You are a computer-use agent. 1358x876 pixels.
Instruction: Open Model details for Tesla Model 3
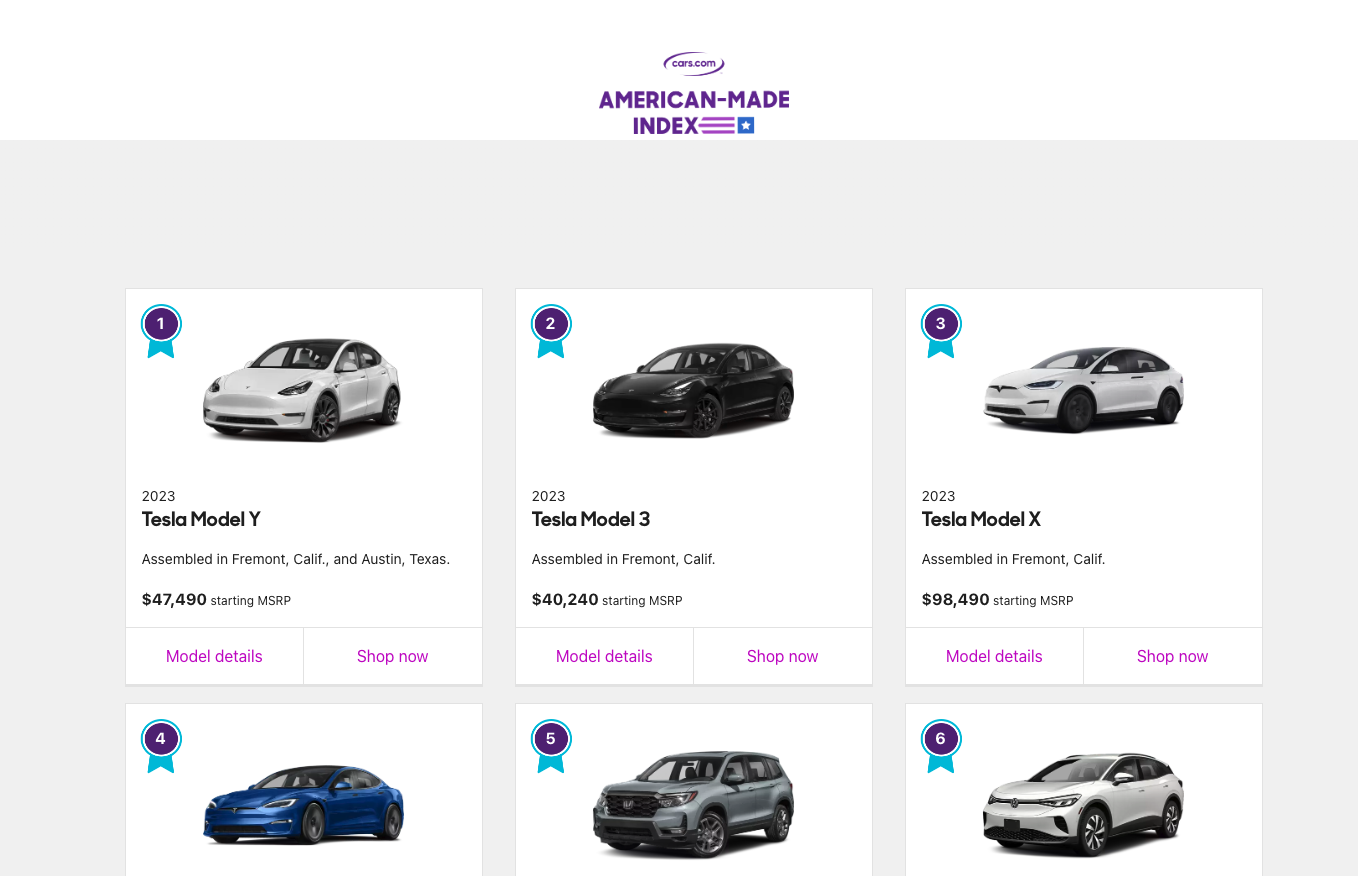pyautogui.click(x=604, y=656)
